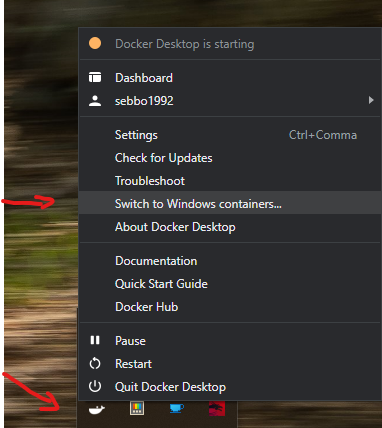The image size is (382, 428).
Task: Click the Ctrl+Comma shortcut label
Action: point(323,135)
